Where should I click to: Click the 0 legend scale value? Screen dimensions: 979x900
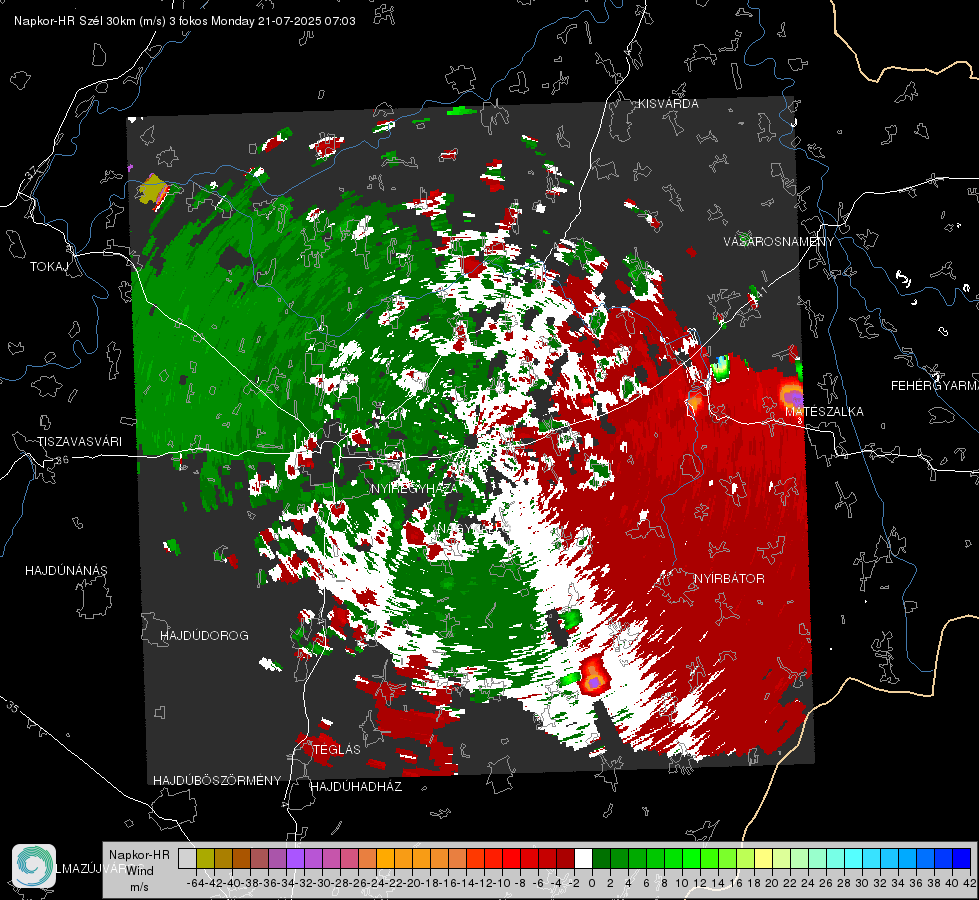tap(592, 883)
